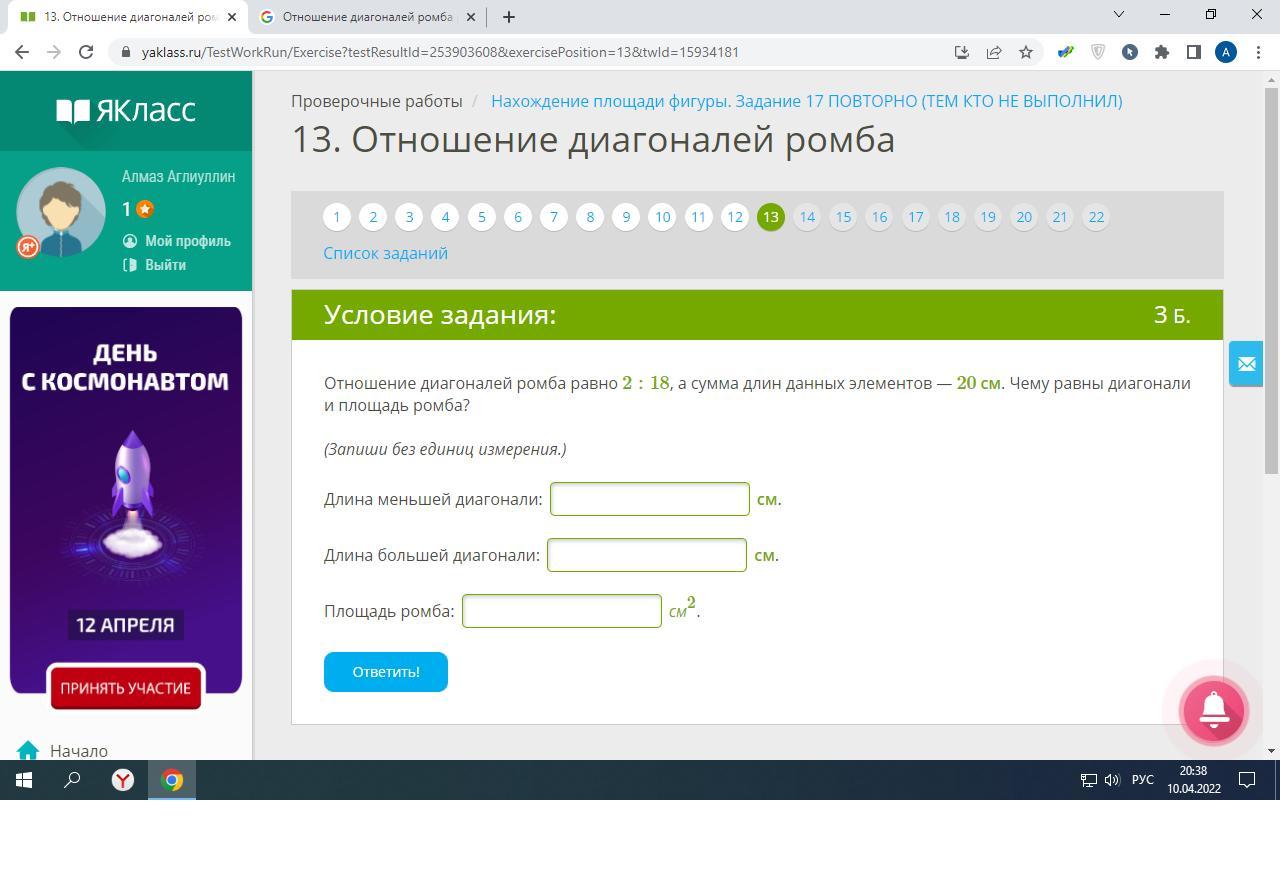
Task: Click the 'Ответить!' button
Action: (386, 672)
